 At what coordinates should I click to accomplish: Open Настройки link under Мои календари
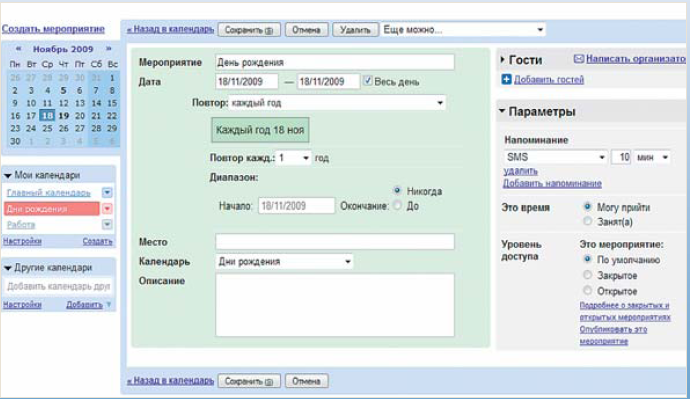(22, 241)
